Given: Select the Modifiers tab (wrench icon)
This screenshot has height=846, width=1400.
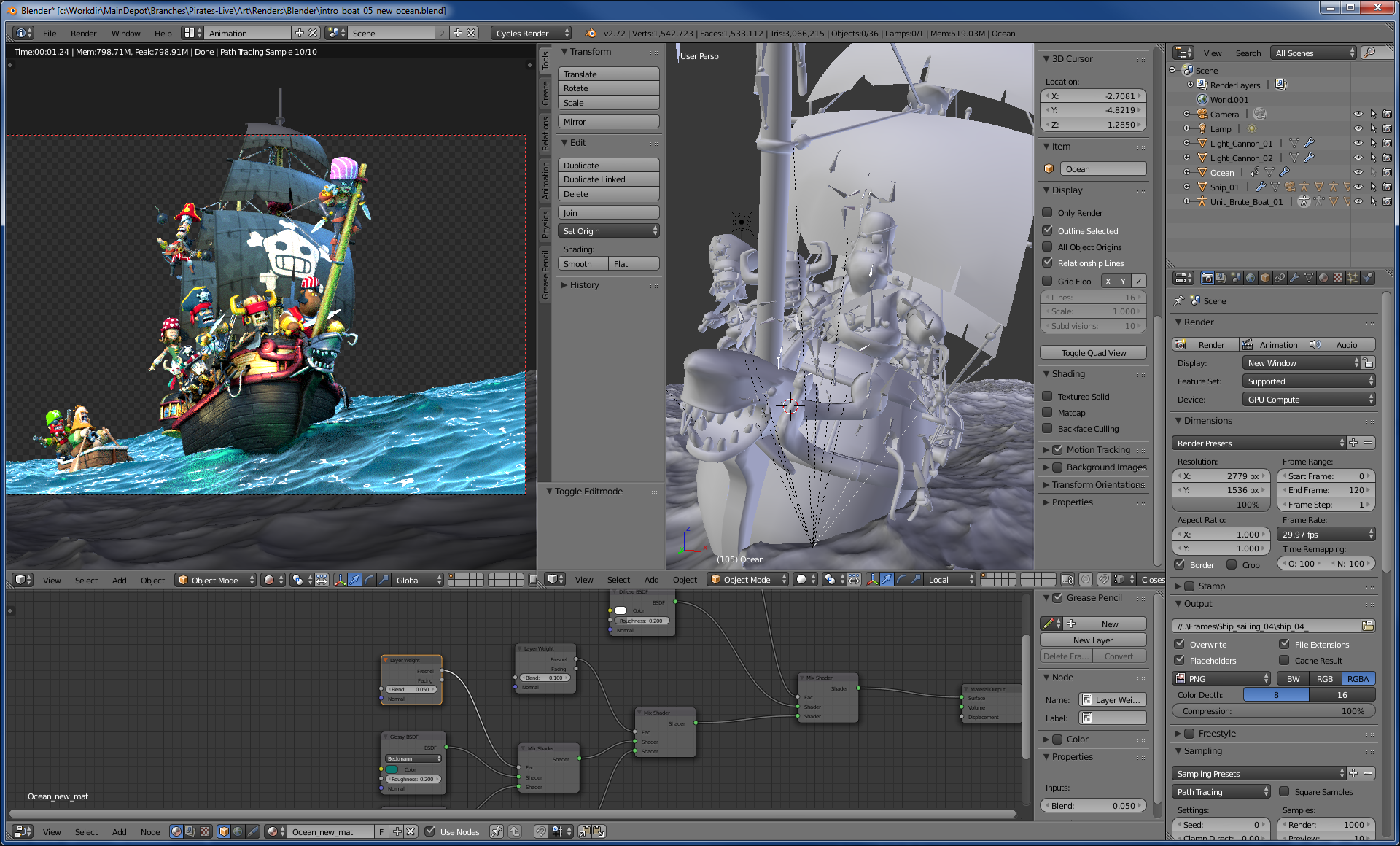Looking at the screenshot, I should point(1295,278).
